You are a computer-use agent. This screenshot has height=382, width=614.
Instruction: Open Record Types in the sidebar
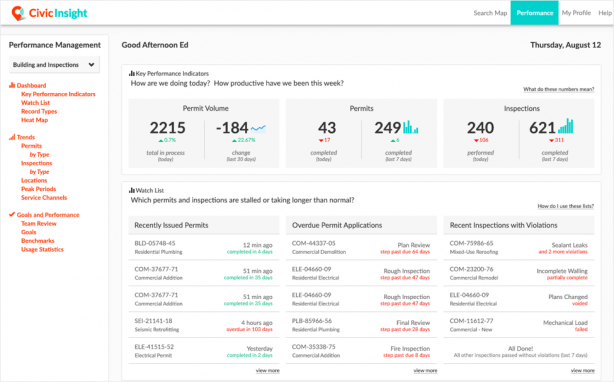point(39,111)
